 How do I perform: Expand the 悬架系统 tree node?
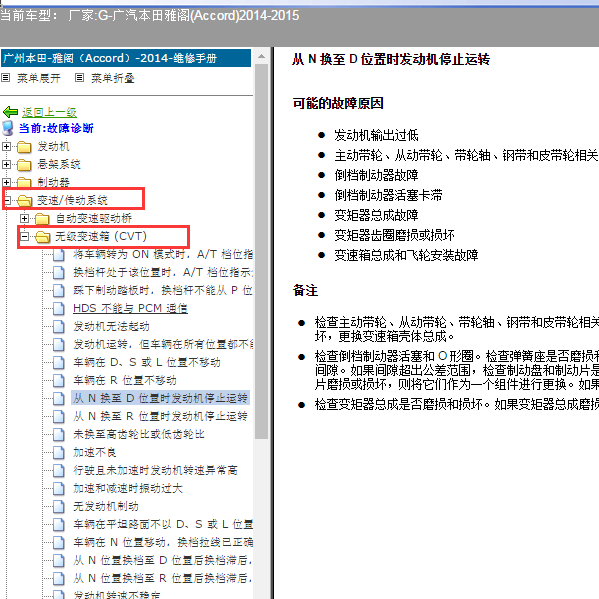[x=6, y=164]
